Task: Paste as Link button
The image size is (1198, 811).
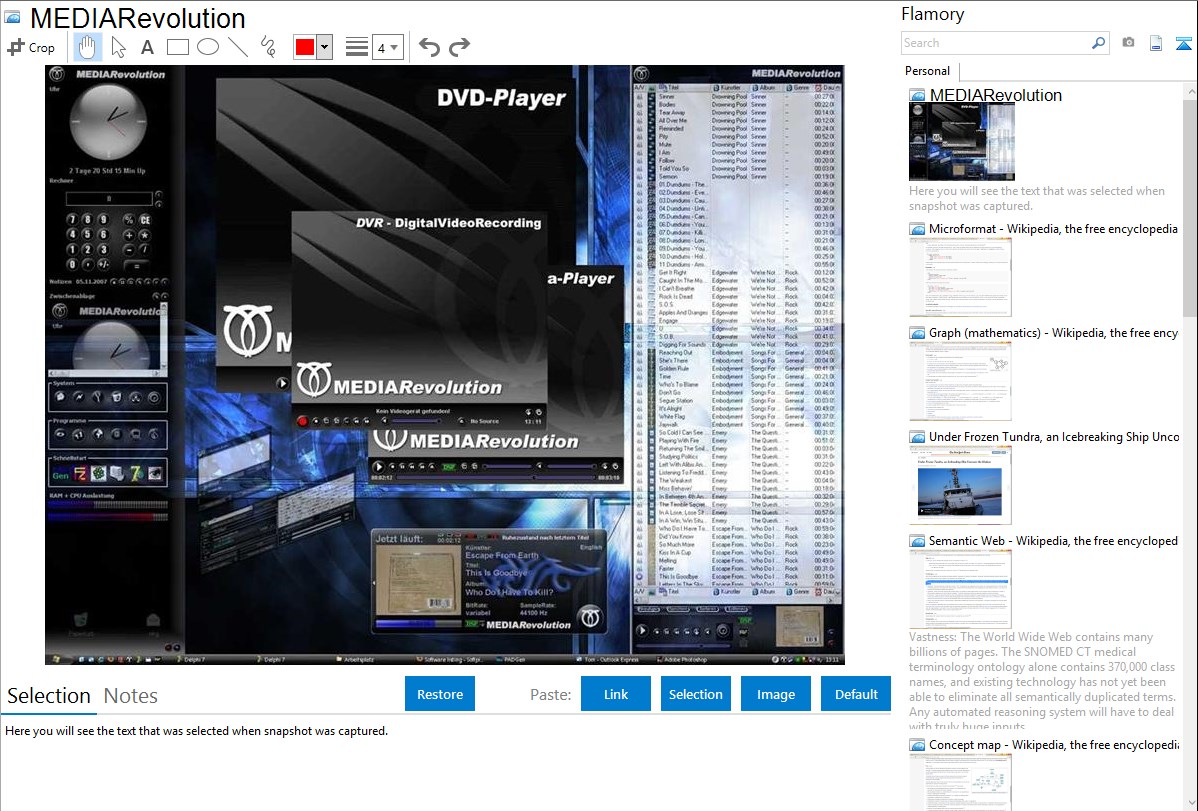Action: pos(616,694)
